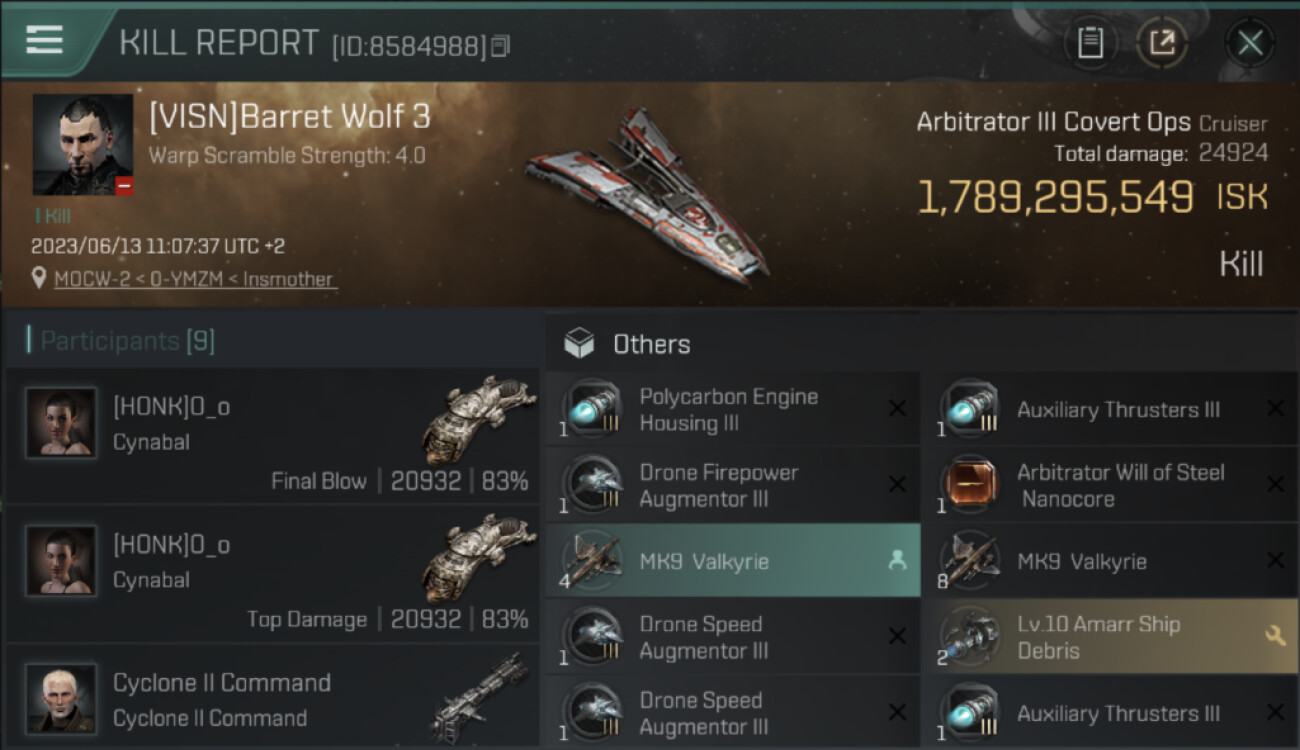The width and height of the screenshot is (1300, 750).
Task: Click Arbitrator Will of Steel Nanocore
Action: 1110,485
